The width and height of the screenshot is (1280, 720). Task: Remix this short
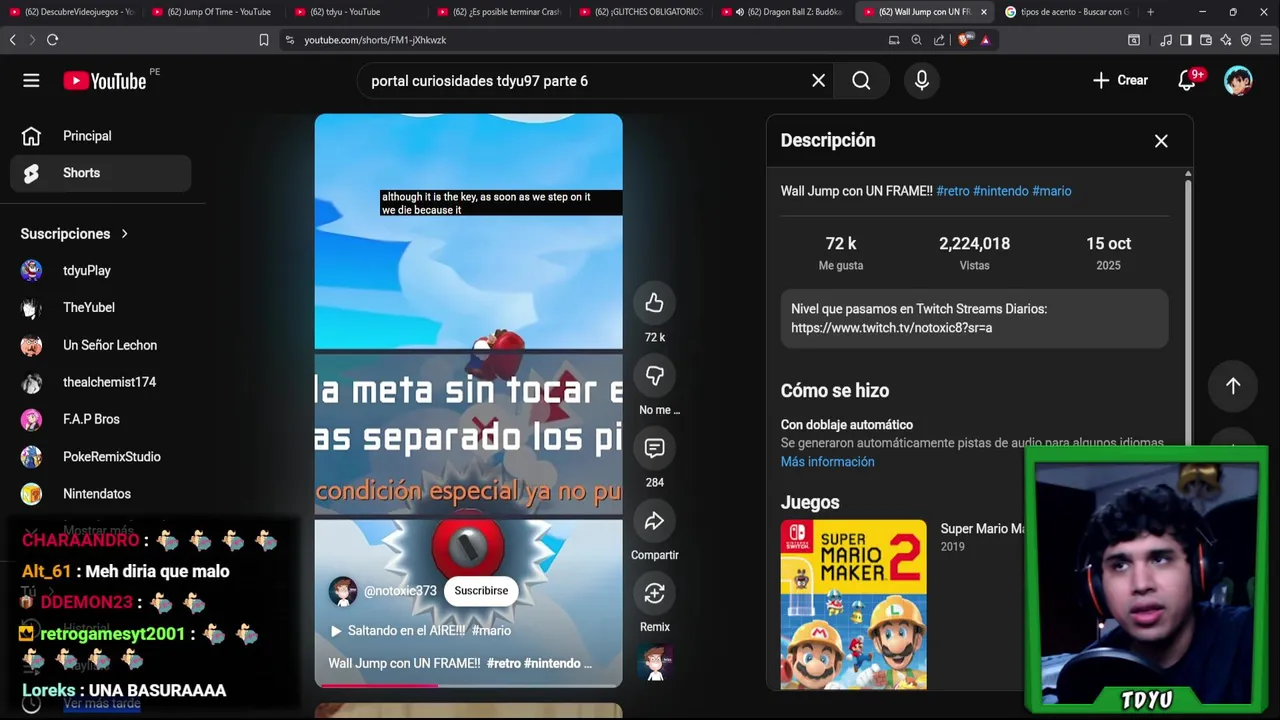pos(654,594)
